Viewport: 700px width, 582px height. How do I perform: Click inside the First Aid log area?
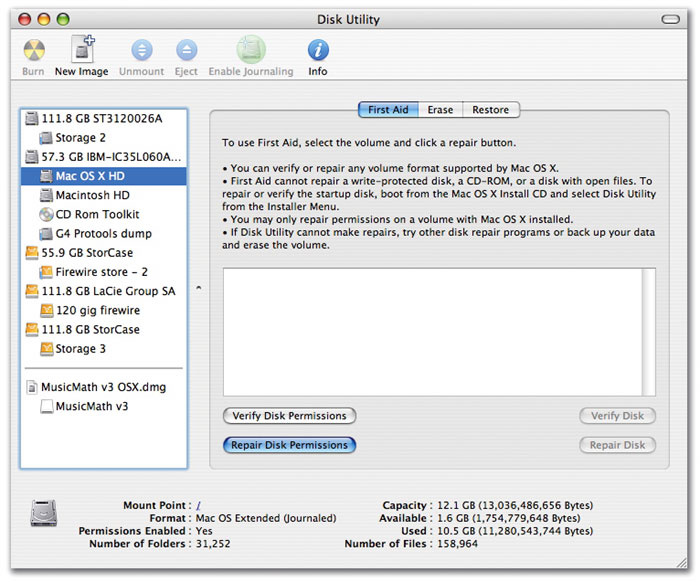433,332
